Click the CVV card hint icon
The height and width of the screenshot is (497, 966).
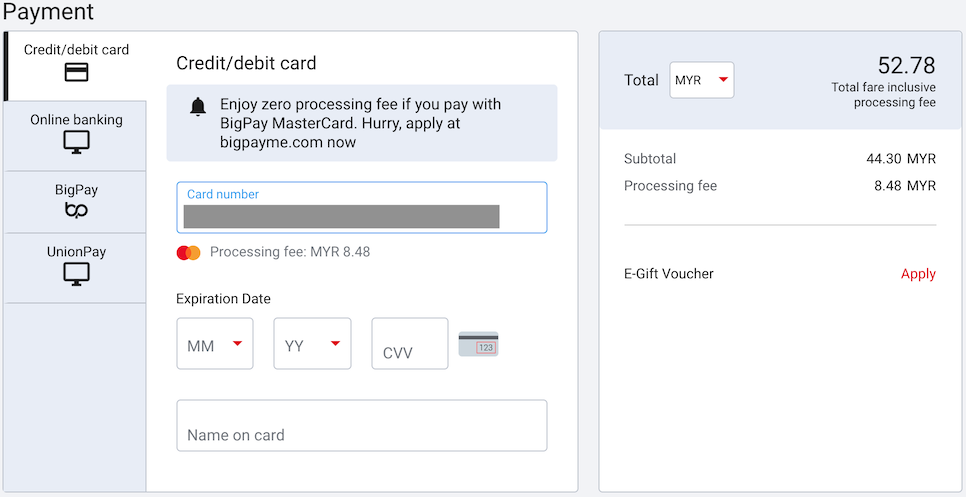pyautogui.click(x=478, y=344)
